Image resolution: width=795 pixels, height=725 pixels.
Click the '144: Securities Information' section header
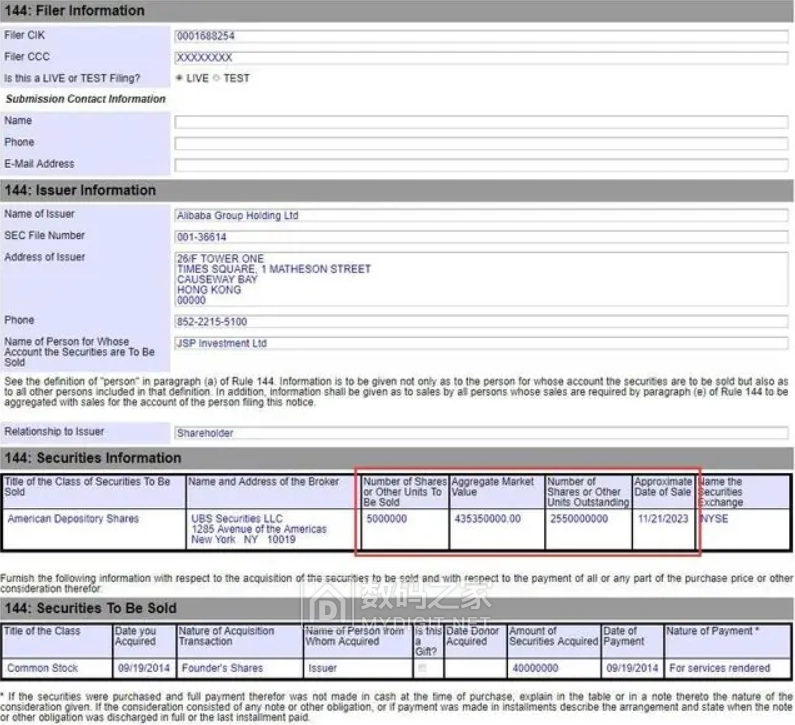[397, 458]
